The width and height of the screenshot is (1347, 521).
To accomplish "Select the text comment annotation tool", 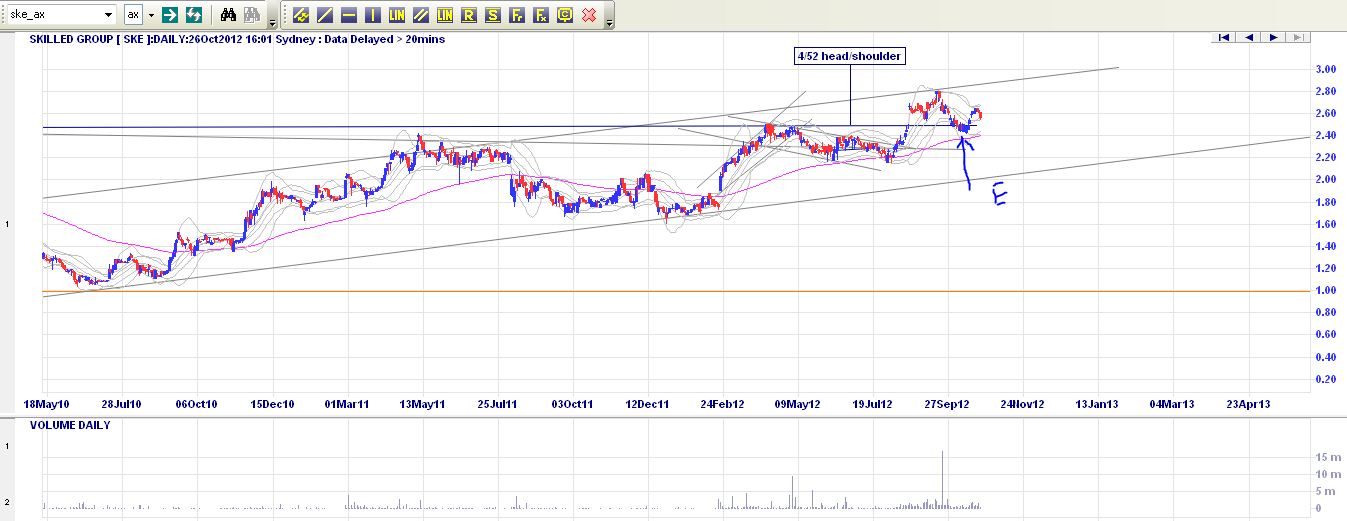I will pos(565,15).
